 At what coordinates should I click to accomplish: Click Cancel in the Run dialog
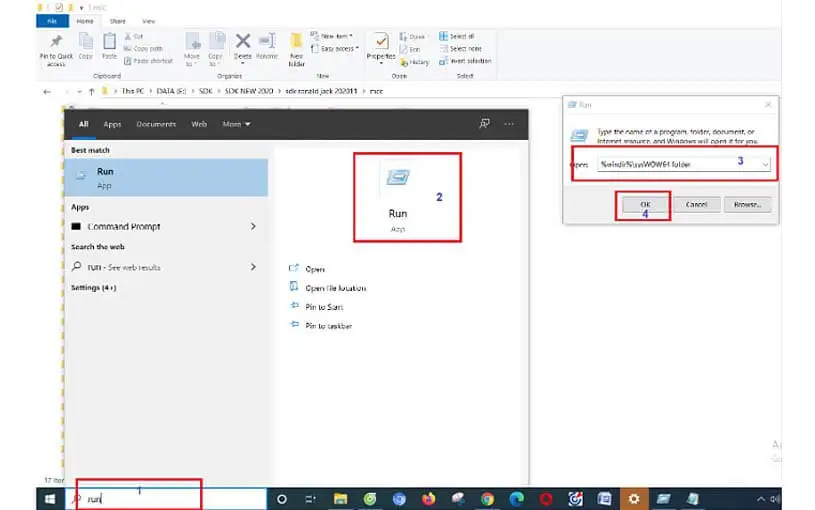(696, 205)
